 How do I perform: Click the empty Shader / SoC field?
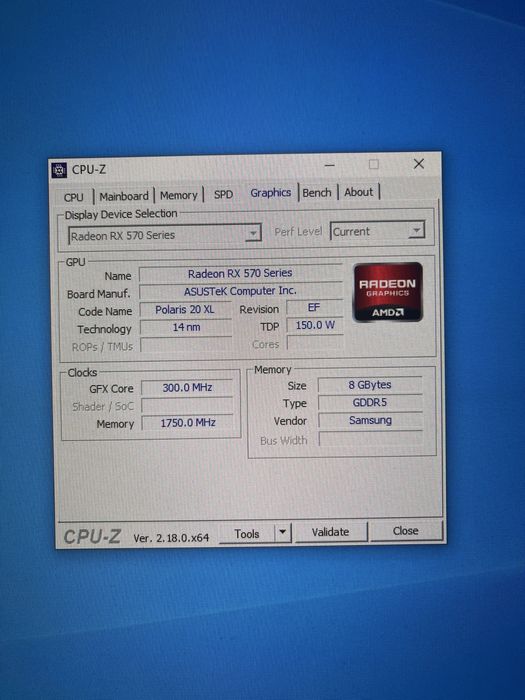tap(187, 405)
